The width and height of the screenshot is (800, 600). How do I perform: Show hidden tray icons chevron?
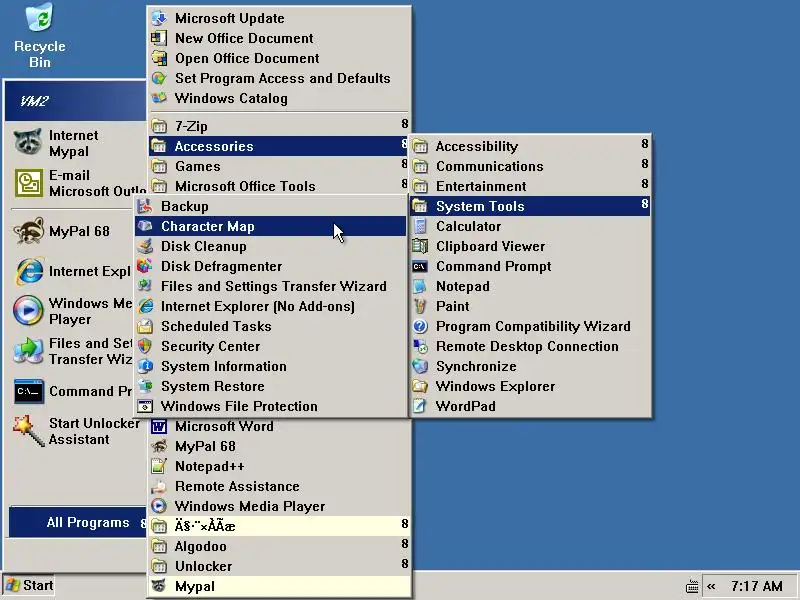(x=711, y=586)
